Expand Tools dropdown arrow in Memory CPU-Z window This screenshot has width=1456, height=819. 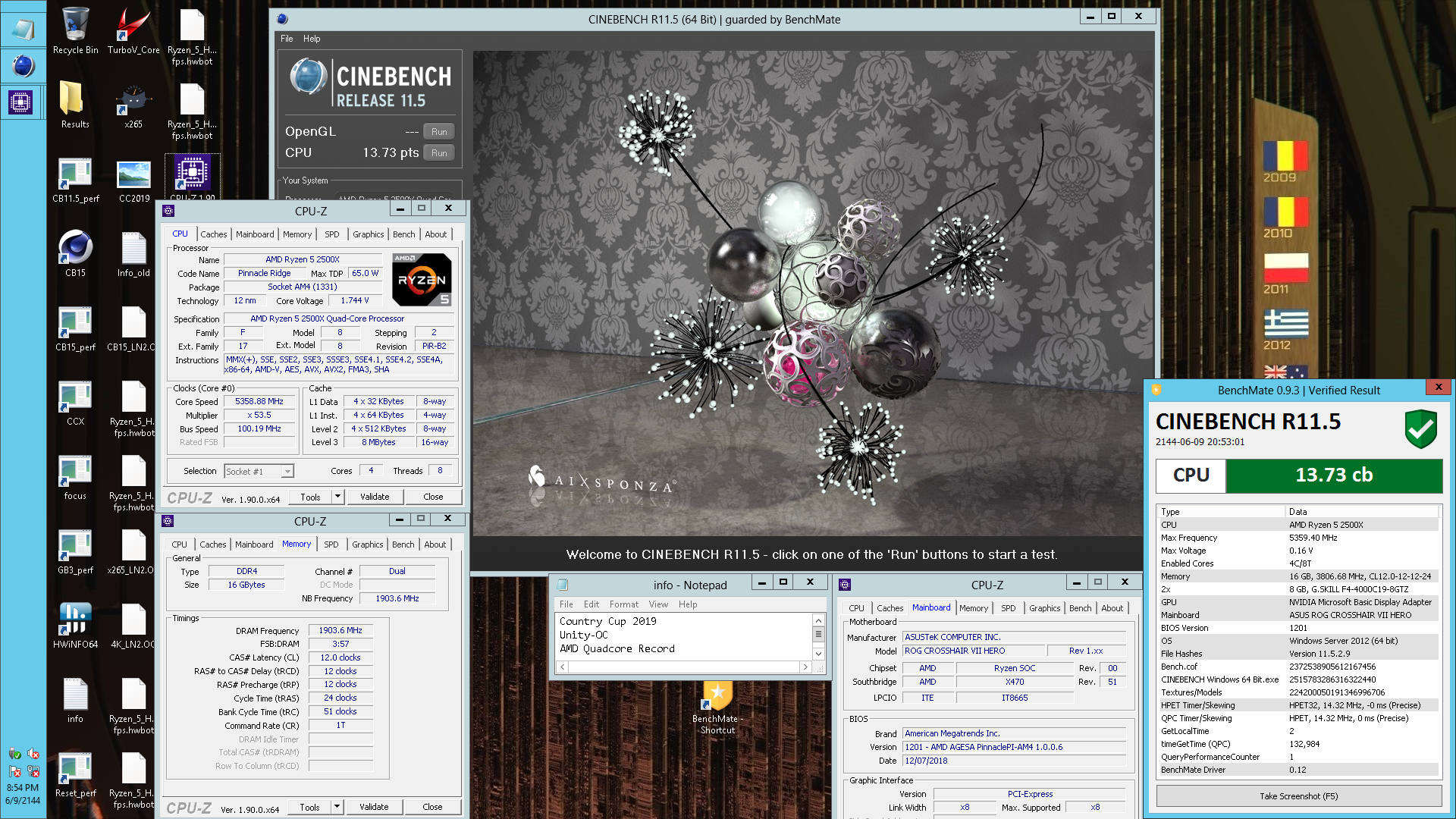coord(337,807)
